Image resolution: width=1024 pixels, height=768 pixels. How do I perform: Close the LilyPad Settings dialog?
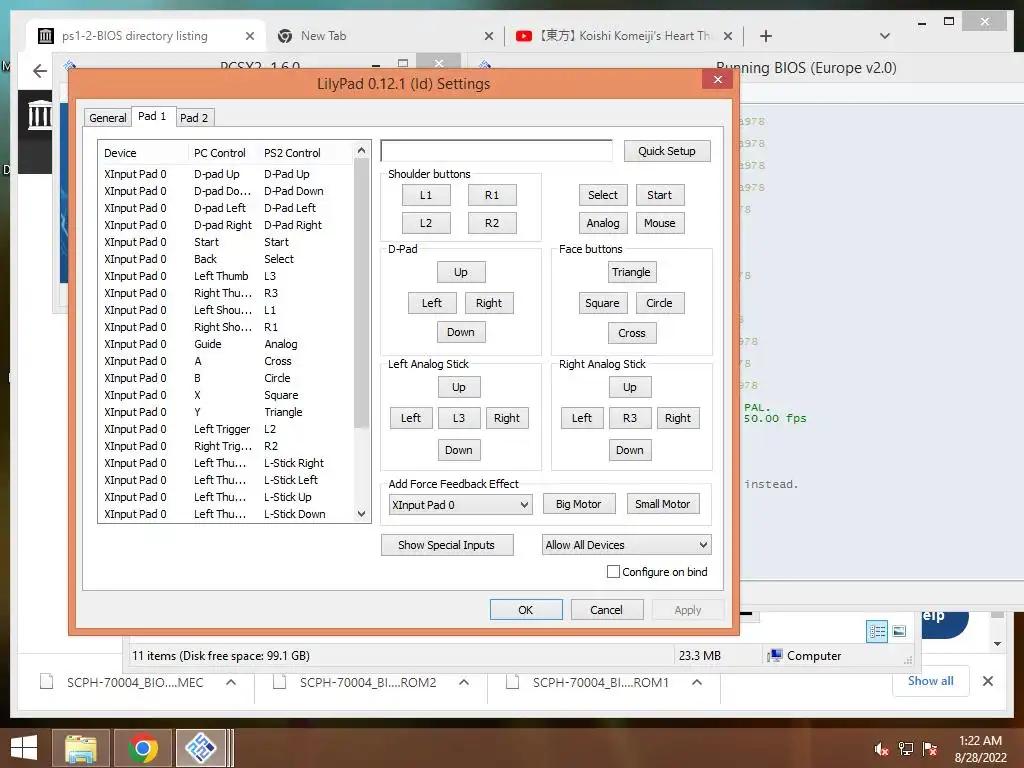point(718,79)
